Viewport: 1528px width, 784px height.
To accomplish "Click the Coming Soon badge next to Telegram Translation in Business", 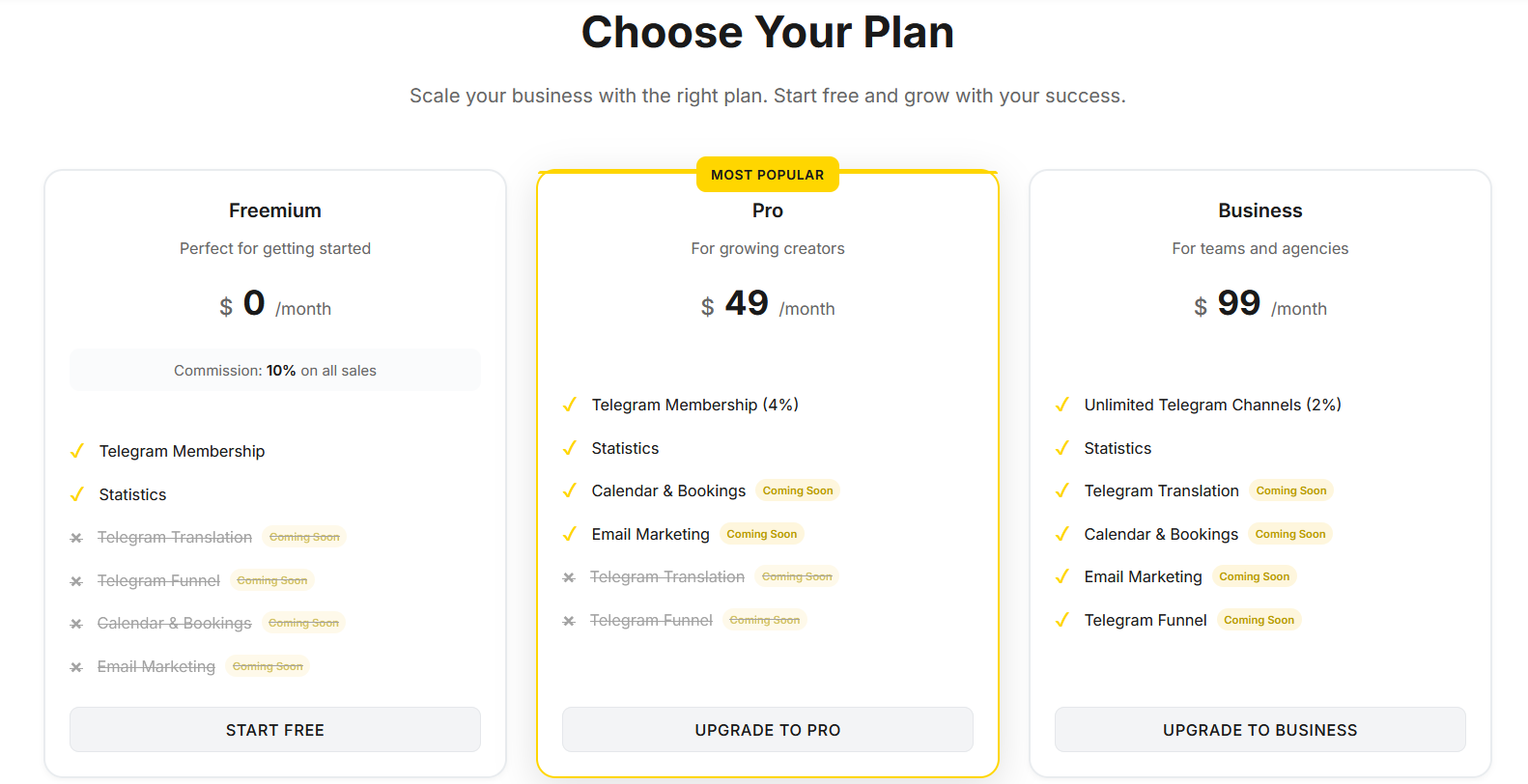I will pyautogui.click(x=1291, y=490).
